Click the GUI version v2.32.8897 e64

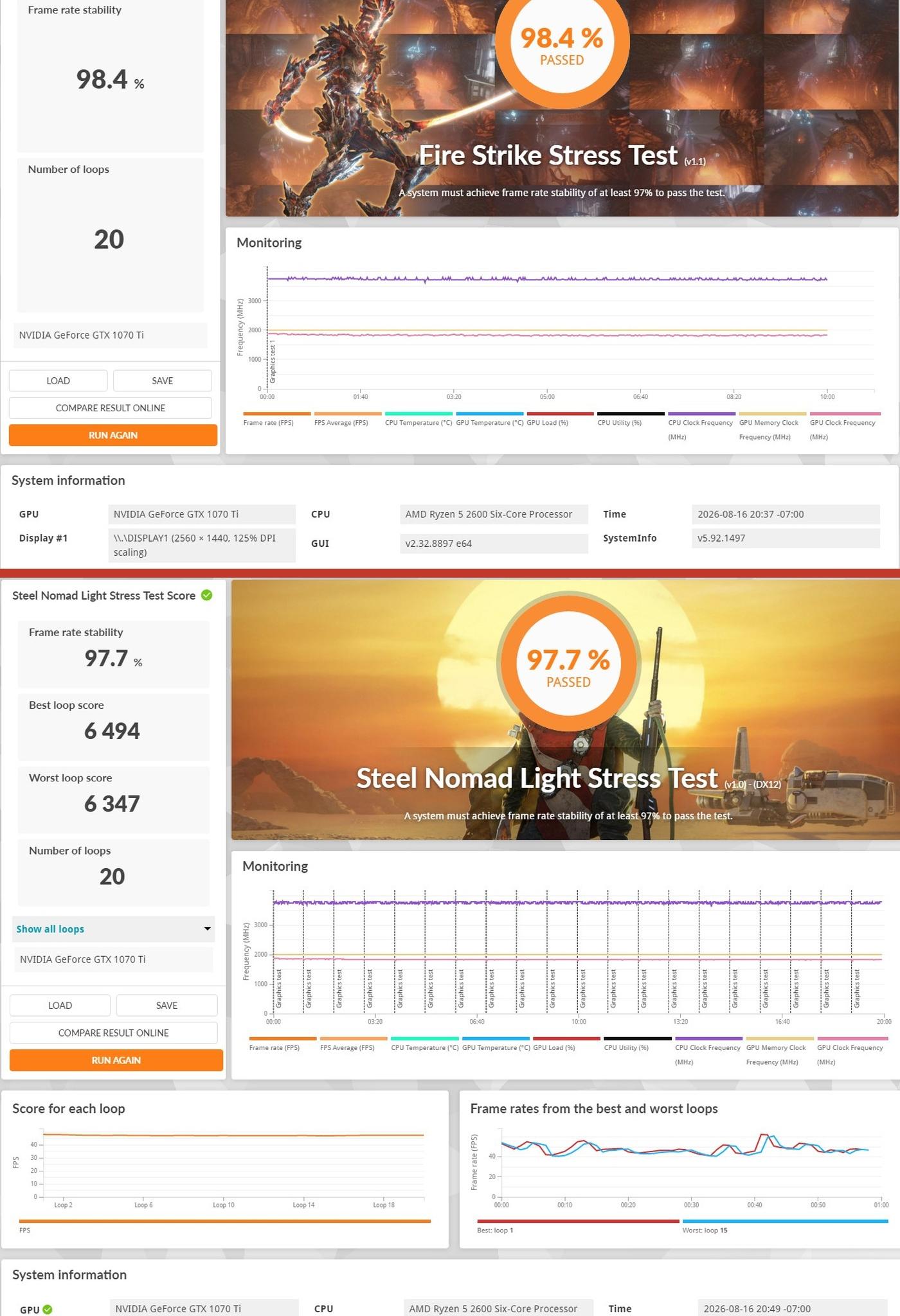pos(494,543)
